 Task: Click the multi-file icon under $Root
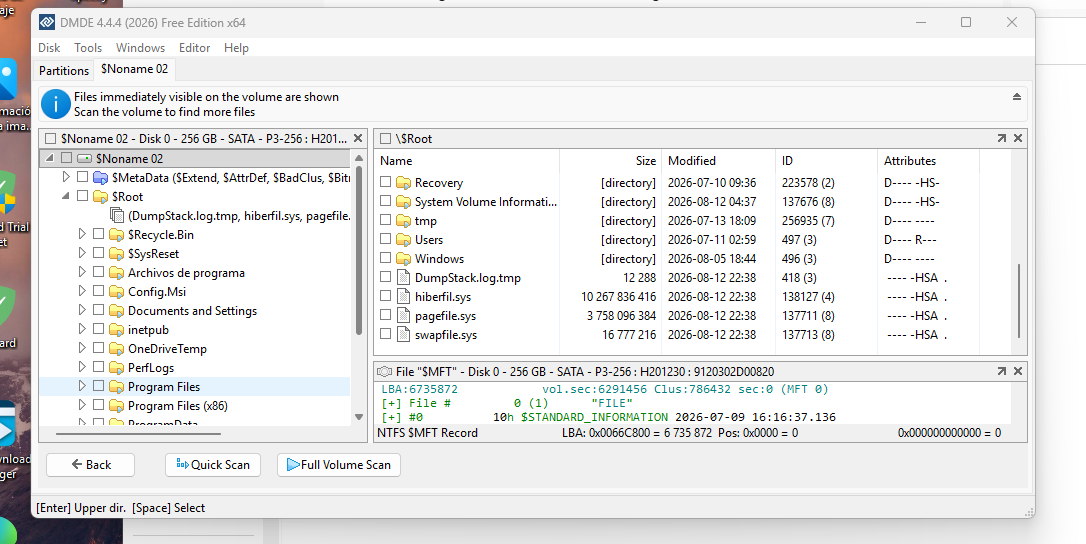(x=116, y=216)
